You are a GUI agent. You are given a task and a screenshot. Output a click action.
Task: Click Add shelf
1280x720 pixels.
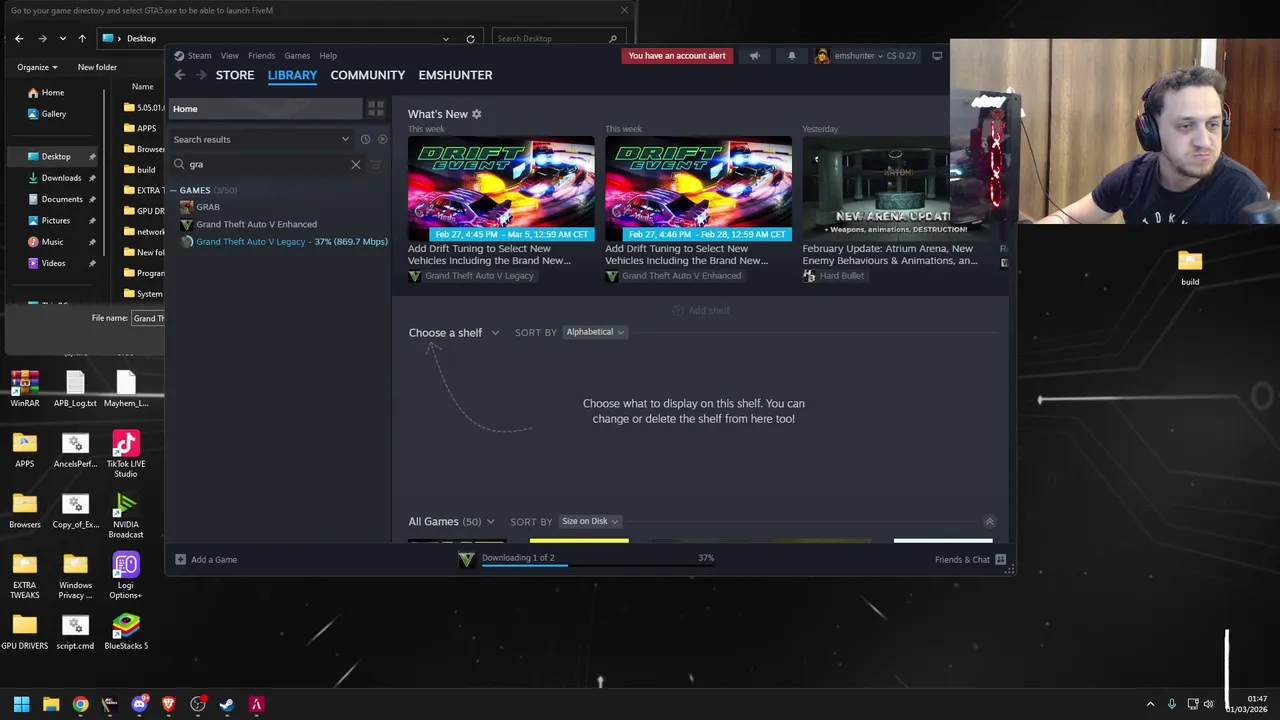click(700, 311)
